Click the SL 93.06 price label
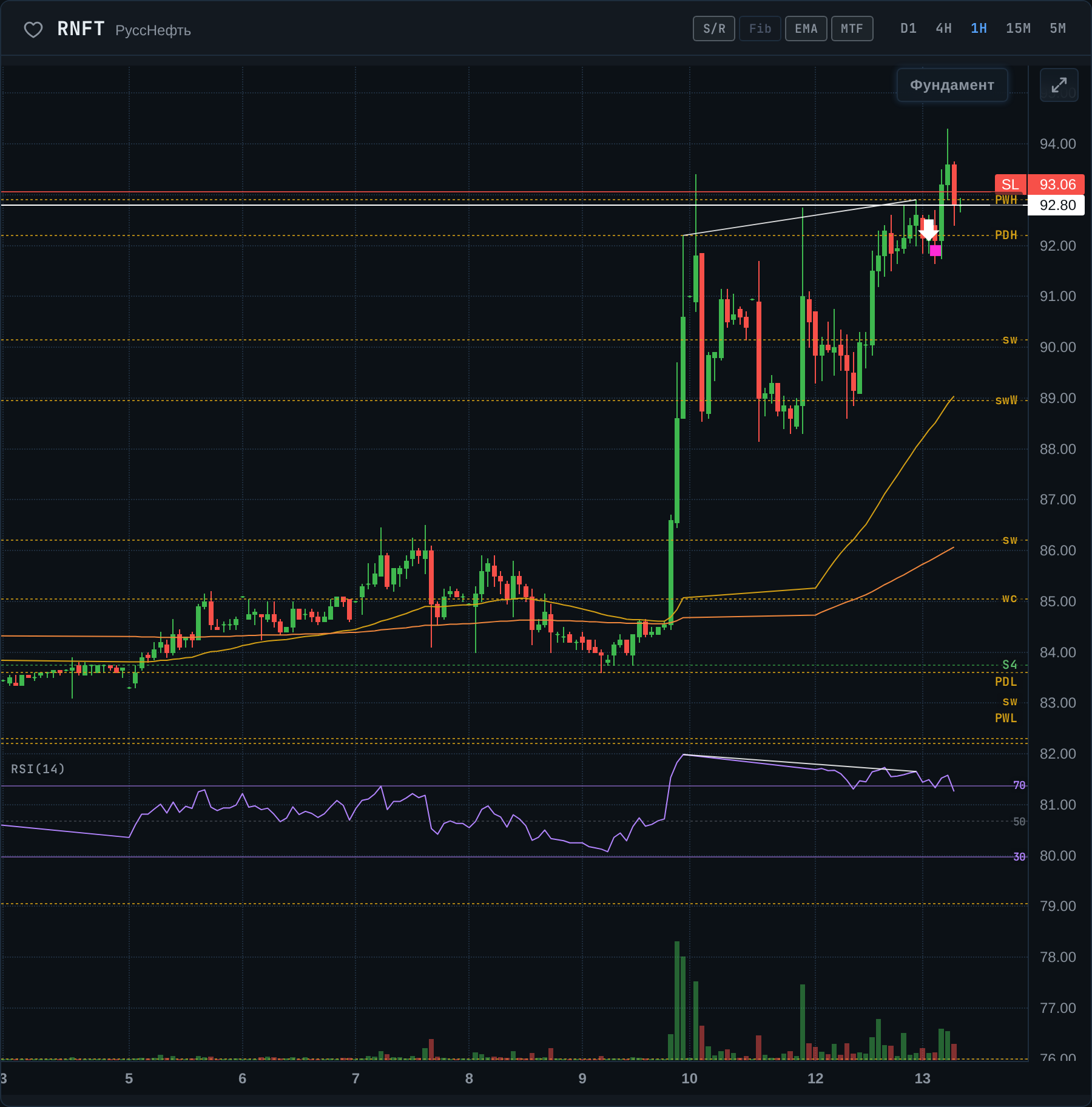Screen dimensions: 1092x1107 click(x=1040, y=184)
